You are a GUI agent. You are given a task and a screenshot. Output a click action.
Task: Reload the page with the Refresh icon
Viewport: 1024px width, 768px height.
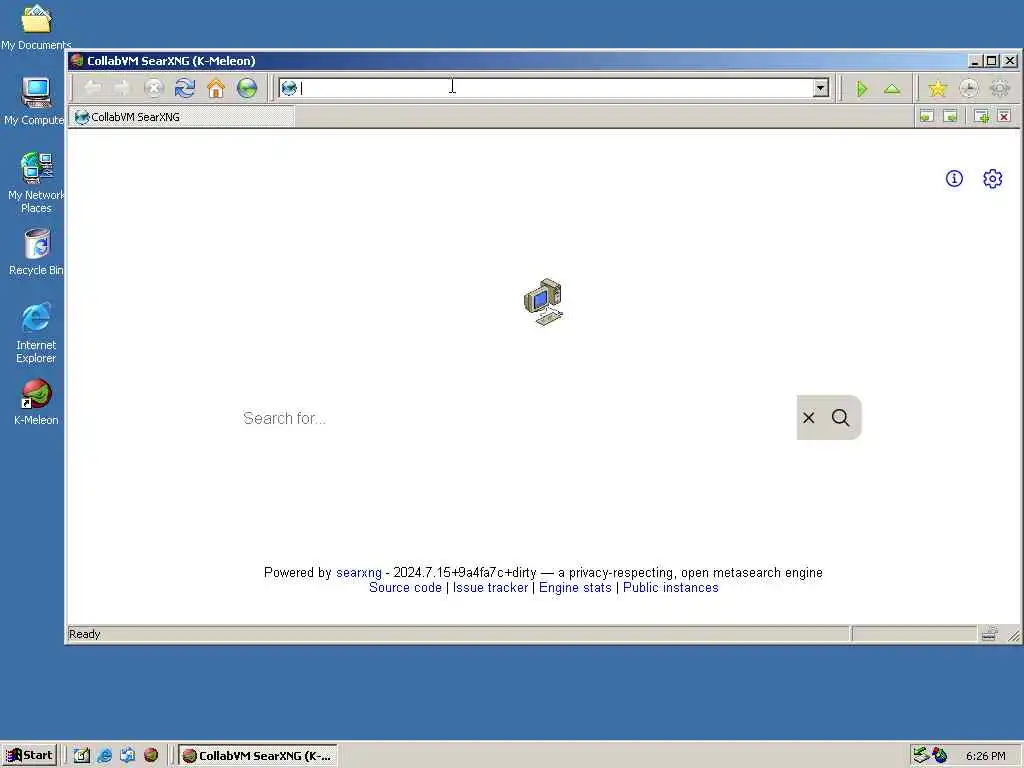click(x=185, y=88)
